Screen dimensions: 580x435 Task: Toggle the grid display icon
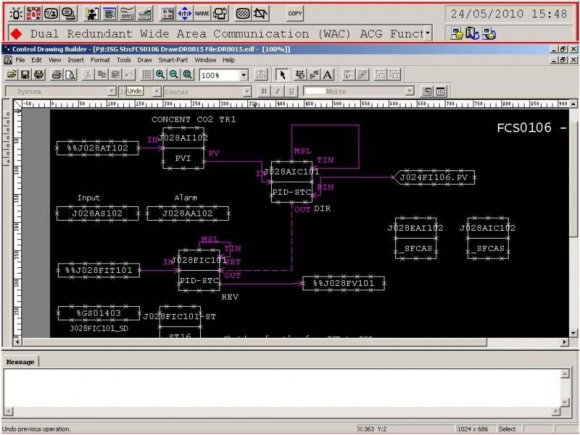(146, 75)
